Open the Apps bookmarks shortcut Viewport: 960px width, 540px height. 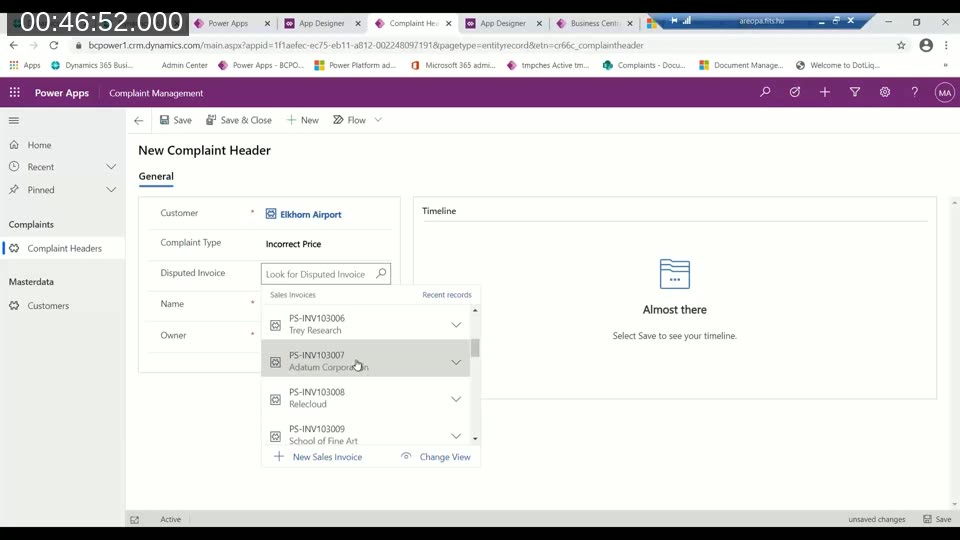point(24,65)
